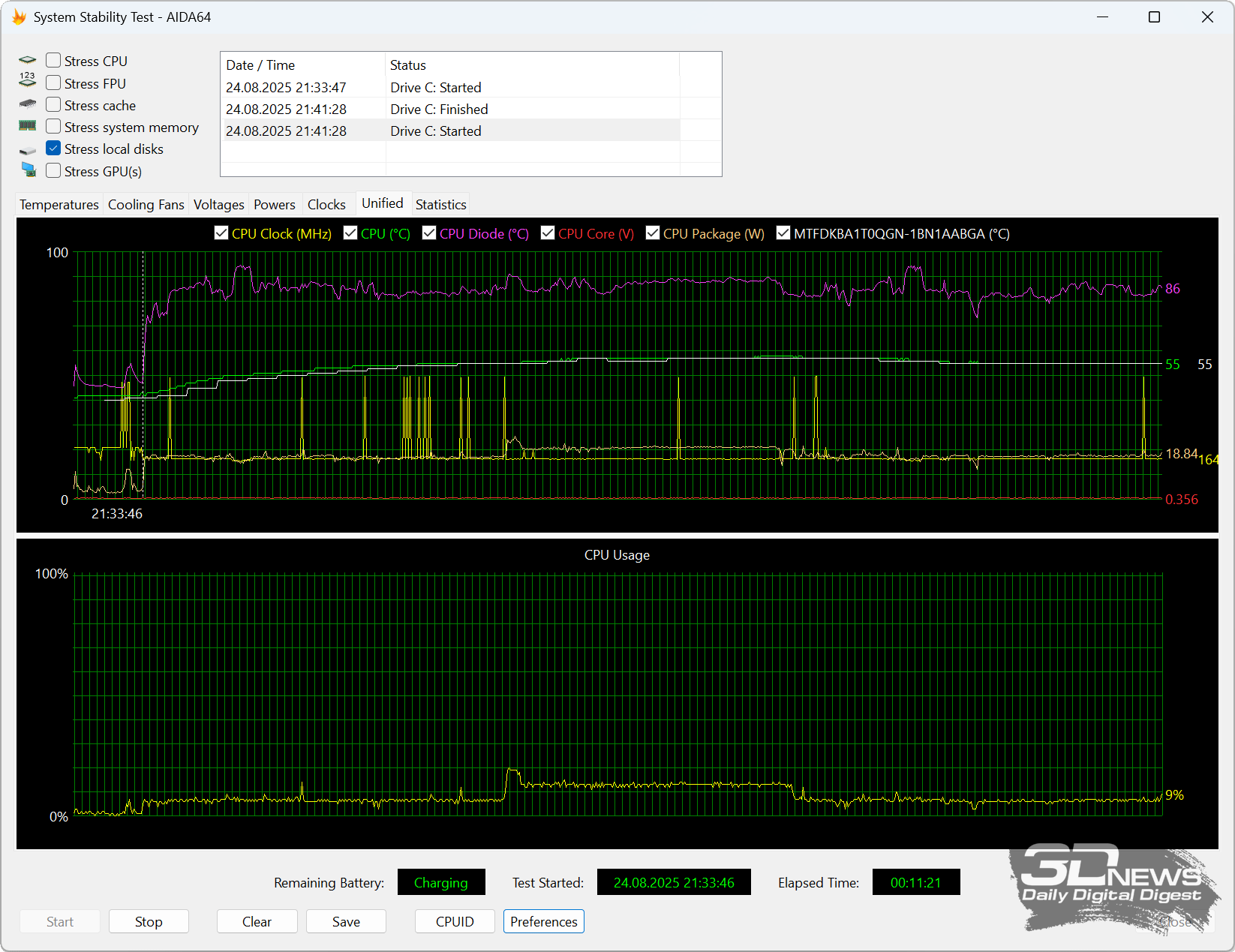Open the CPUID panel
Image resolution: width=1235 pixels, height=952 pixels.
455,921
